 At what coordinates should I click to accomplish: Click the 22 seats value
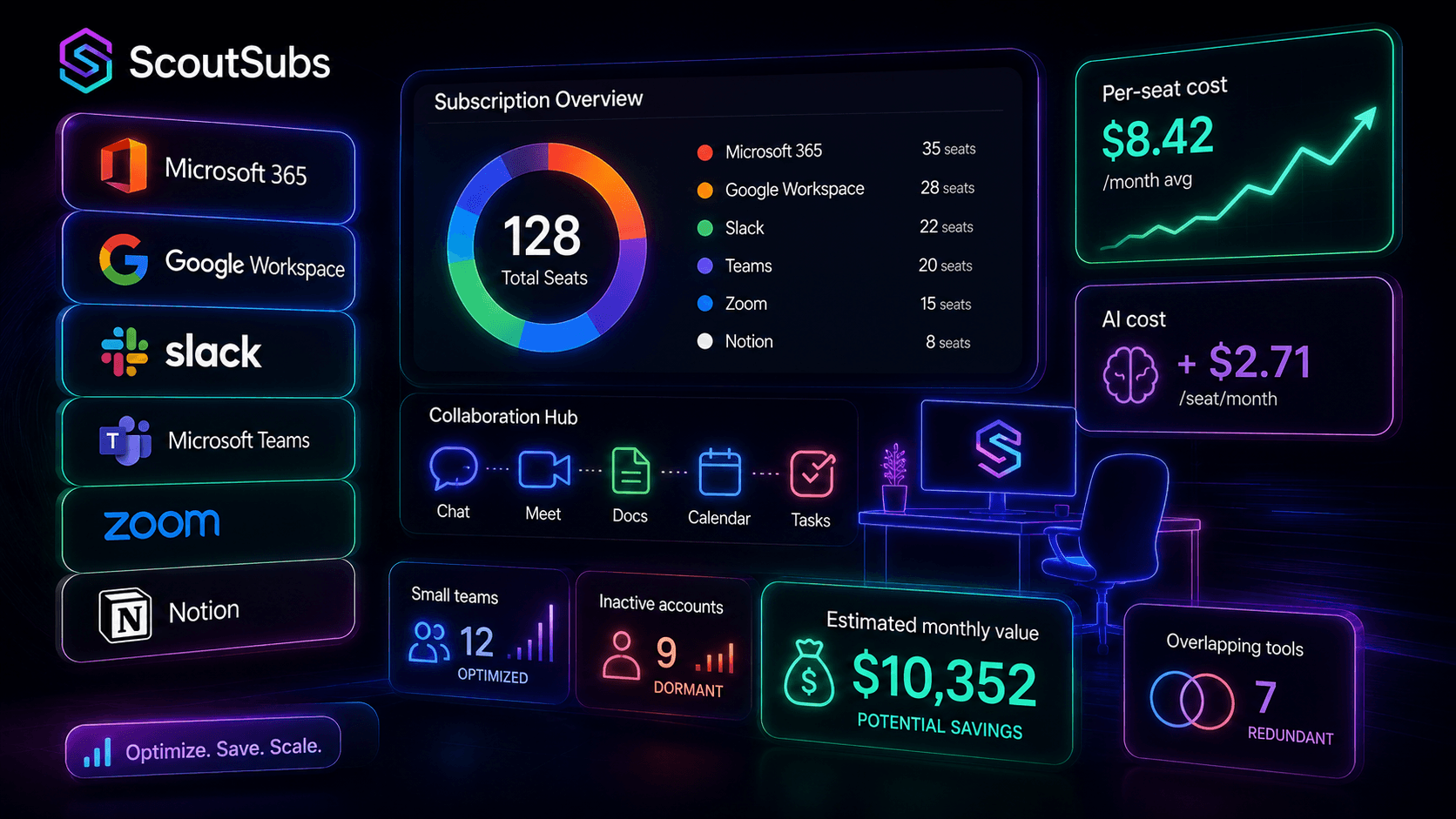pos(946,226)
